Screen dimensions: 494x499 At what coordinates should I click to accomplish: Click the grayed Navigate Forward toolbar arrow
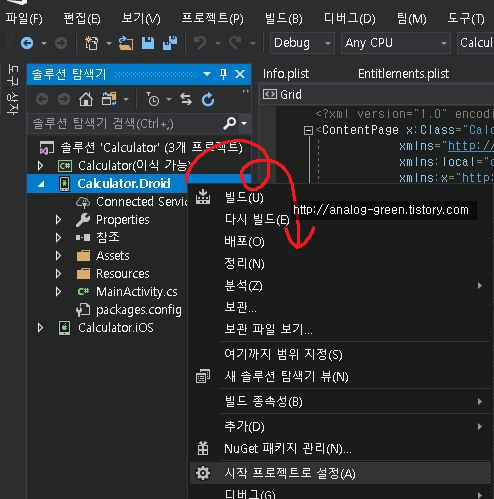[x=61, y=43]
